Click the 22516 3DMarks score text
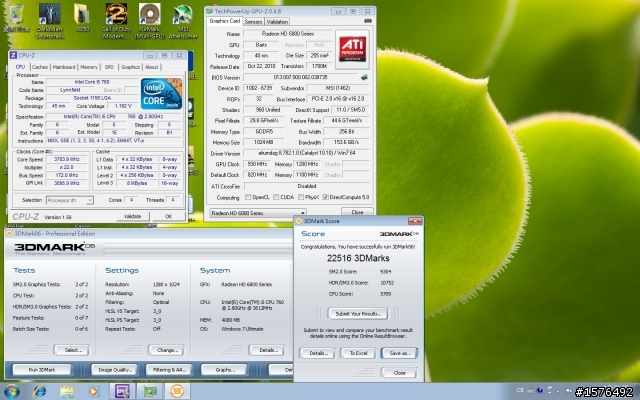This screenshot has width=640, height=400. pos(358,258)
